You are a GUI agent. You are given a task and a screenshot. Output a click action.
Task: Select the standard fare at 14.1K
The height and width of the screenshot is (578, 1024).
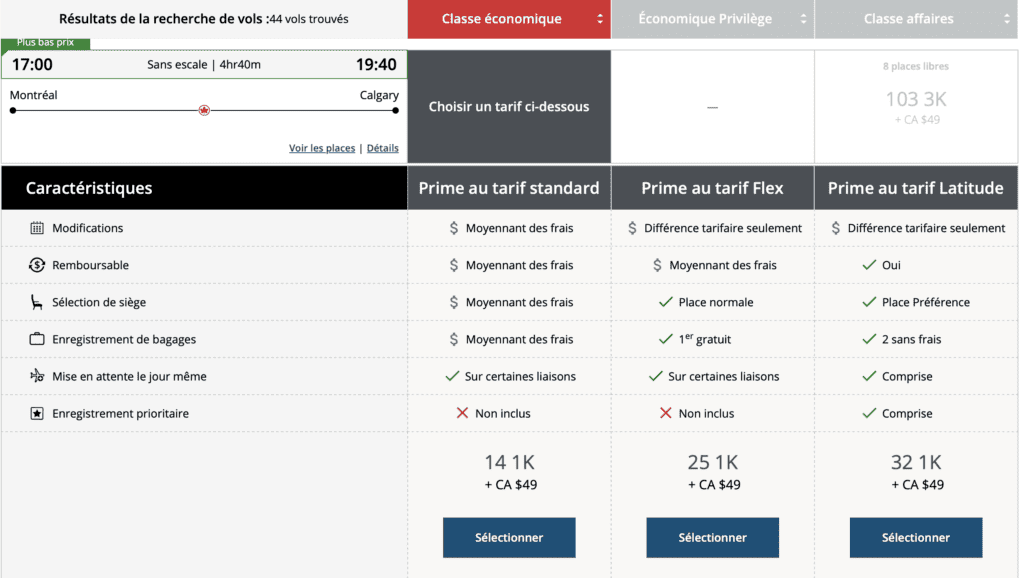click(x=509, y=537)
